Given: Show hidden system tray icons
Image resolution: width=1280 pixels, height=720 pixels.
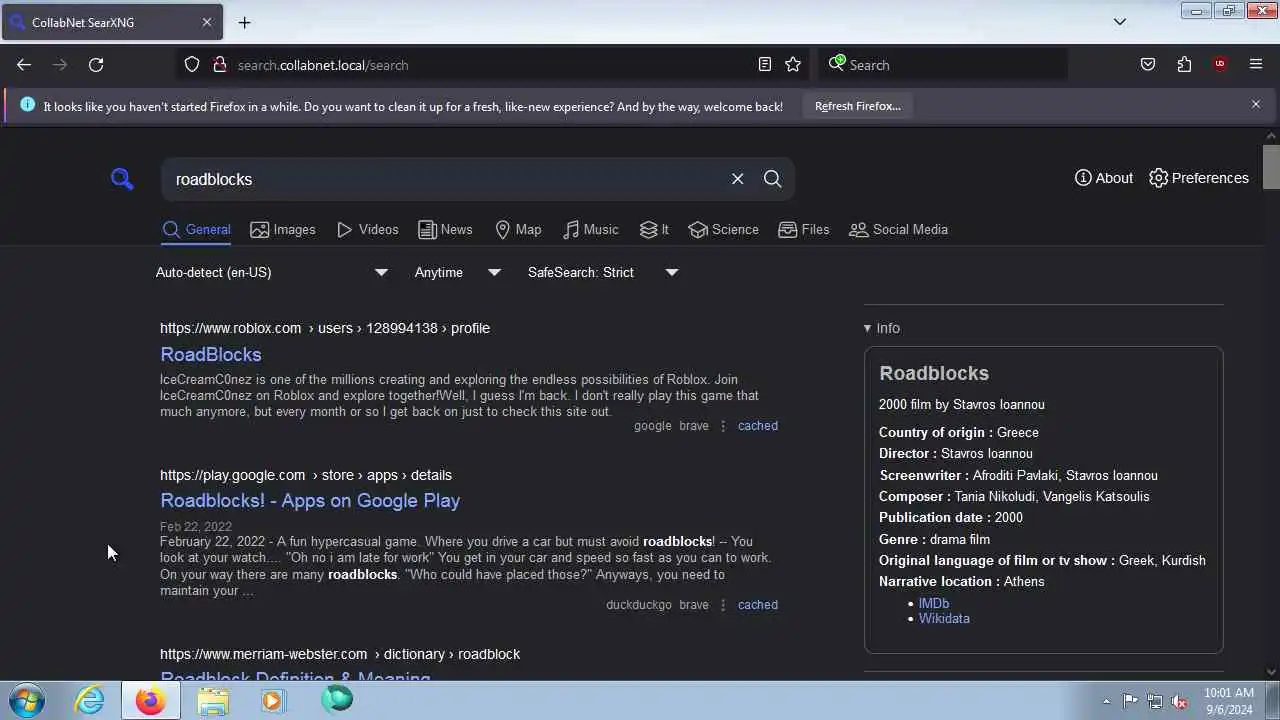Looking at the screenshot, I should coord(1106,701).
